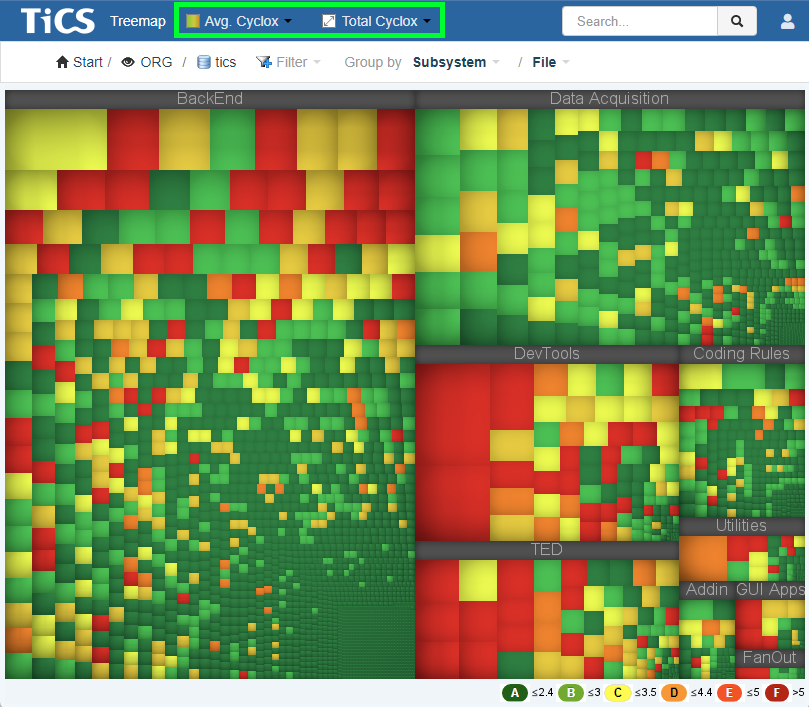The image size is (809, 707).
Task: Open the user account icon
Action: point(787,21)
